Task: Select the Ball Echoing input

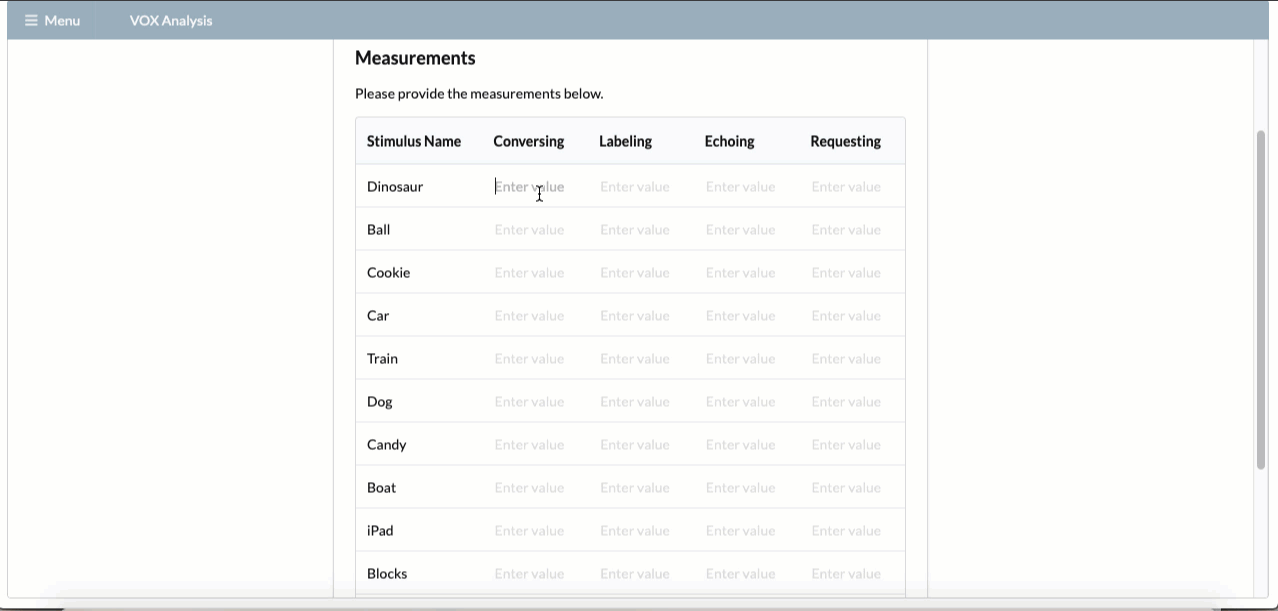Action: (747, 229)
